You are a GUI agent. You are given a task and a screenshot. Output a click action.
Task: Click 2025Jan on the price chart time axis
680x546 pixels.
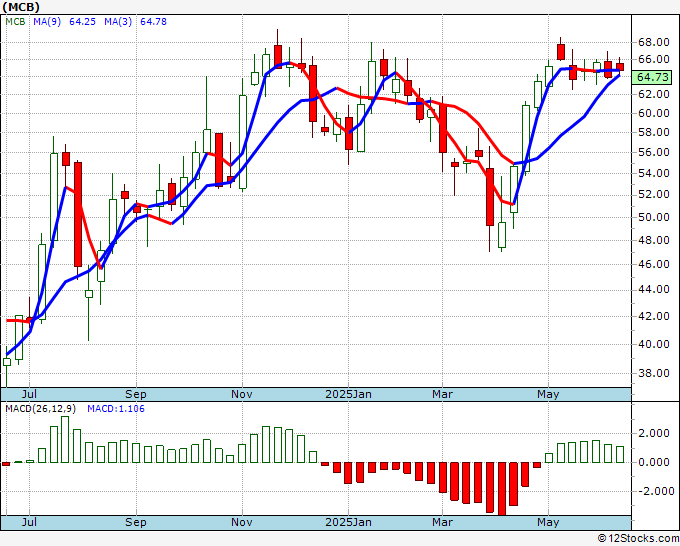click(348, 394)
